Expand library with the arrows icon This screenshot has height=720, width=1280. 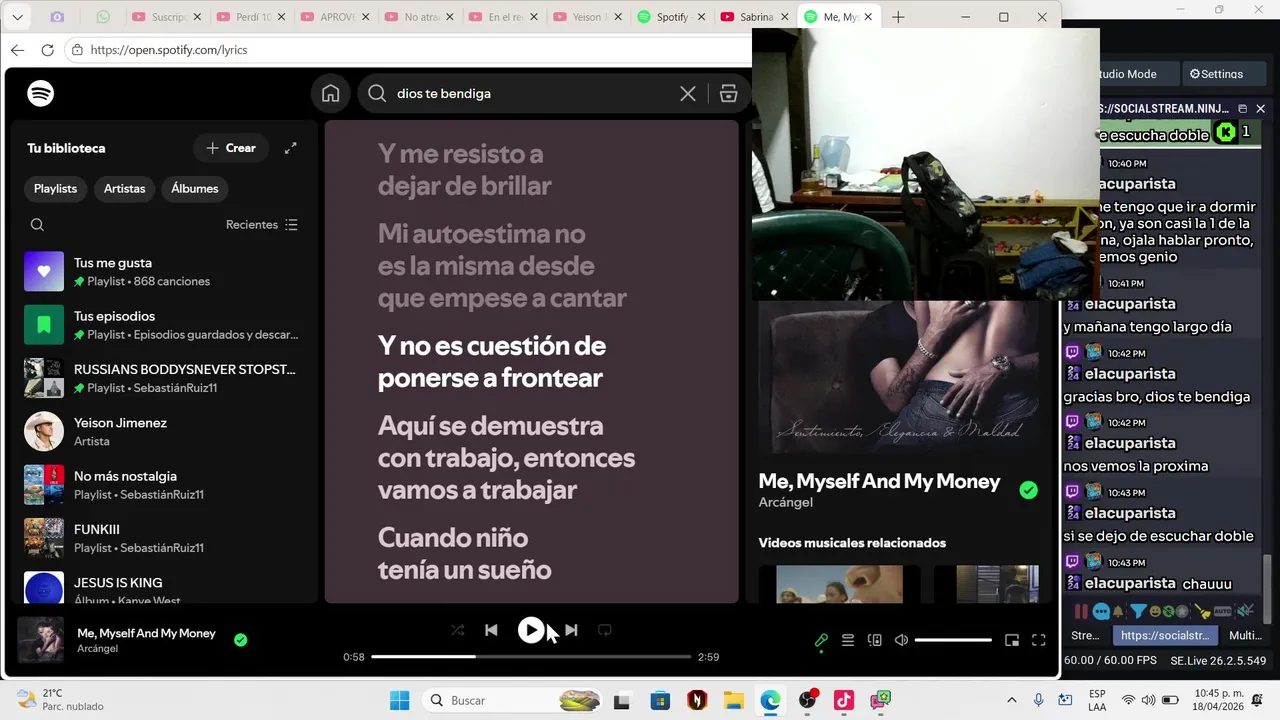290,148
